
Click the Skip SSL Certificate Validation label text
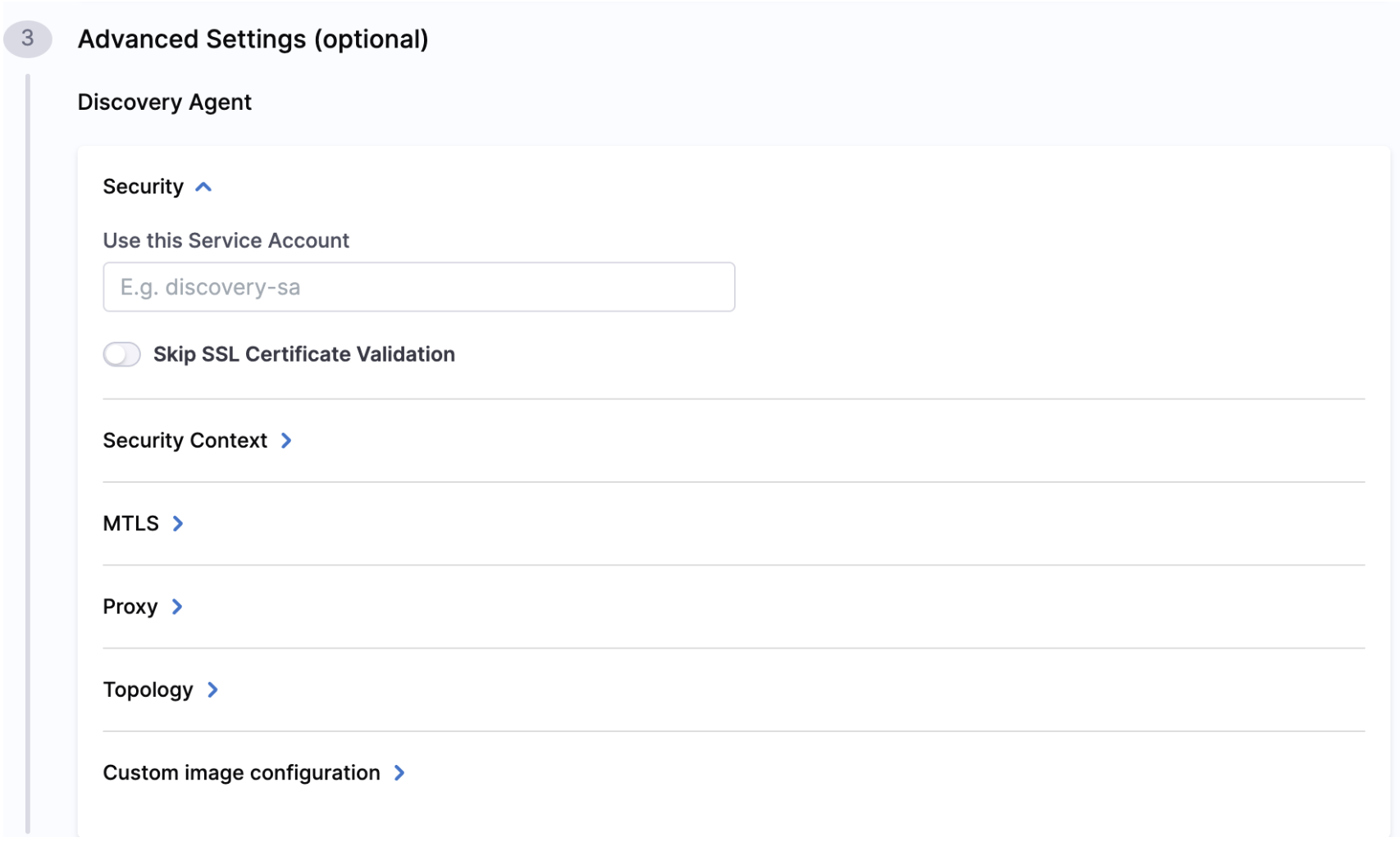(x=303, y=355)
